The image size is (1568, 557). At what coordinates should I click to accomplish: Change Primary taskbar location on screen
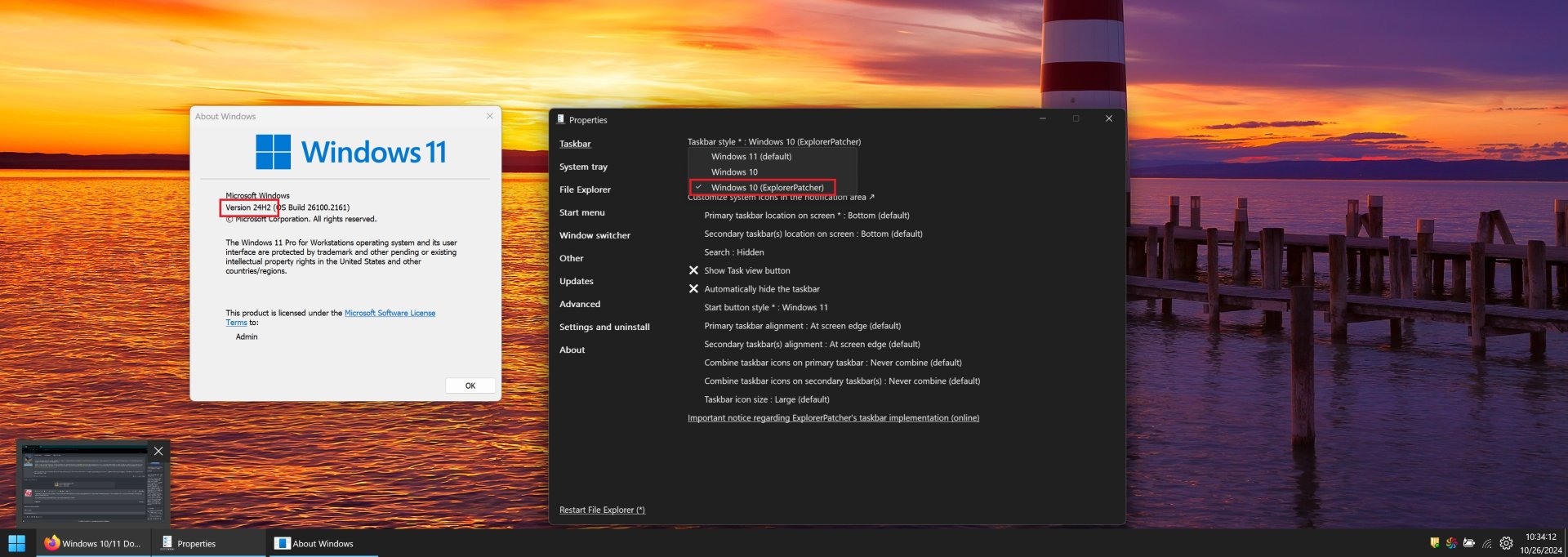coord(807,216)
